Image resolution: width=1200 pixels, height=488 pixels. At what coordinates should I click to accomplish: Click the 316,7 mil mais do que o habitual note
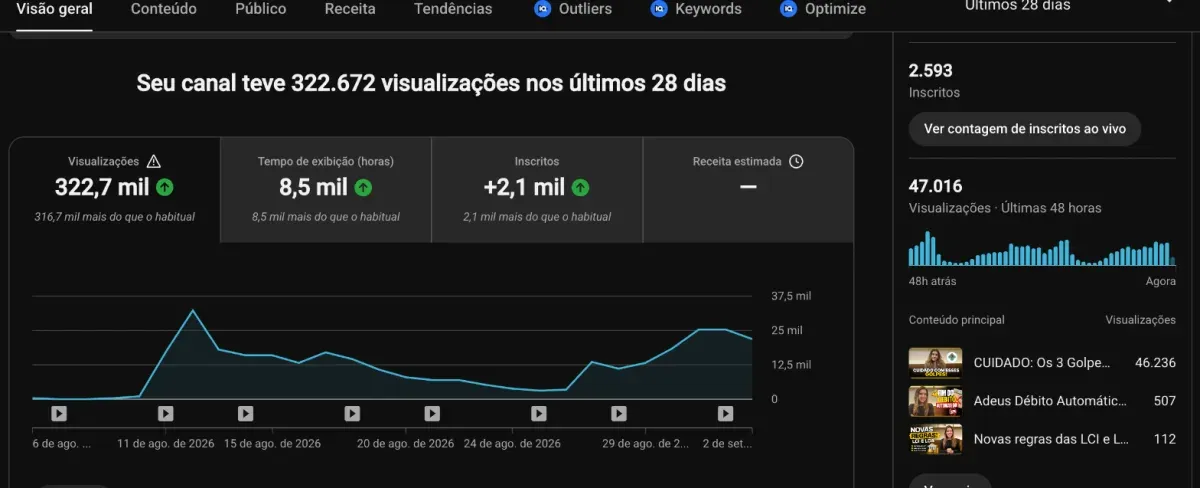115,217
